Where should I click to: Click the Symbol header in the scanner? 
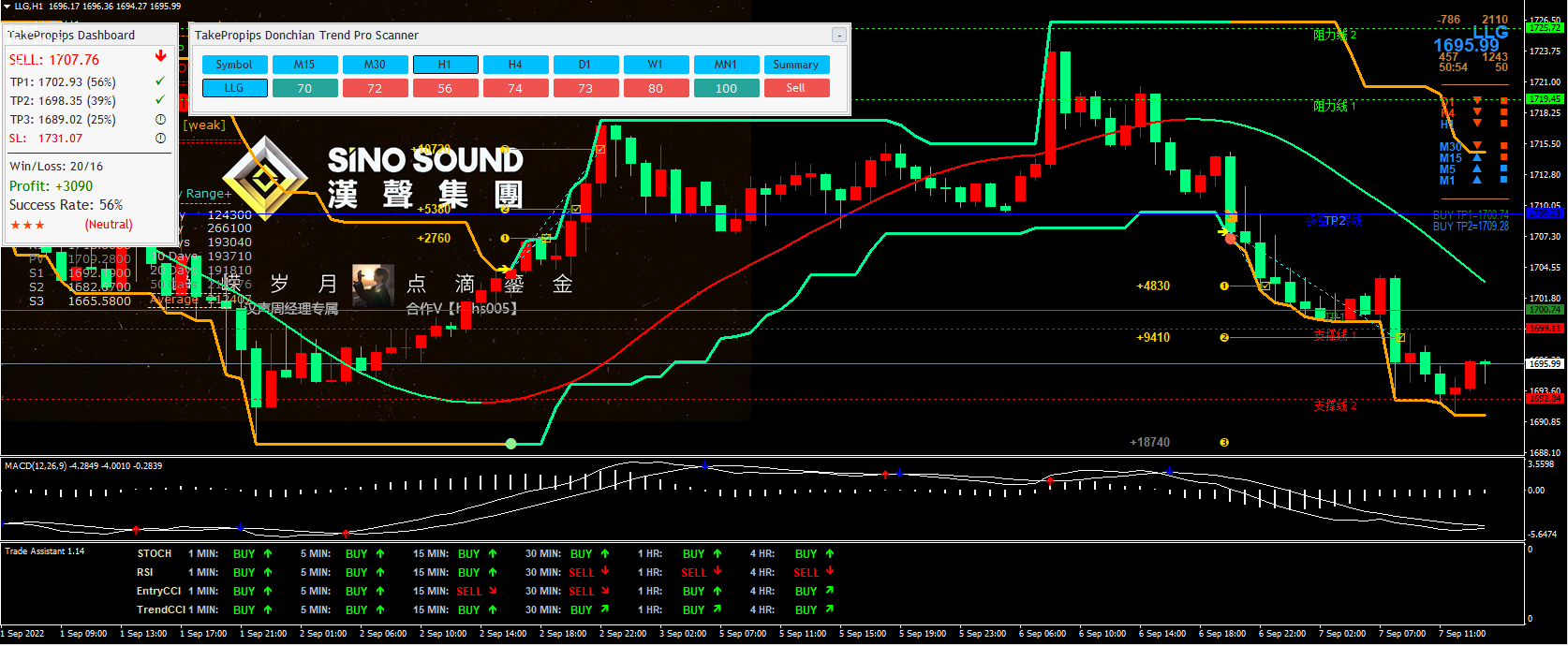click(234, 65)
